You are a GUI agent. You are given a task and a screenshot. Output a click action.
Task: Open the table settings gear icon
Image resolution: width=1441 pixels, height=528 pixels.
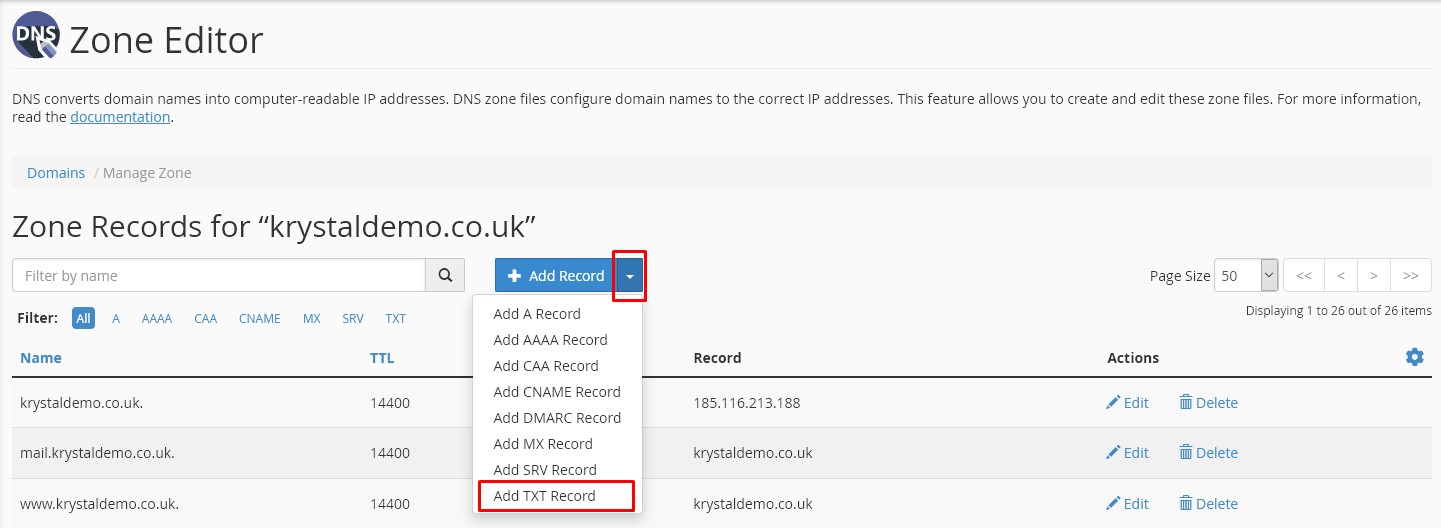click(1414, 357)
